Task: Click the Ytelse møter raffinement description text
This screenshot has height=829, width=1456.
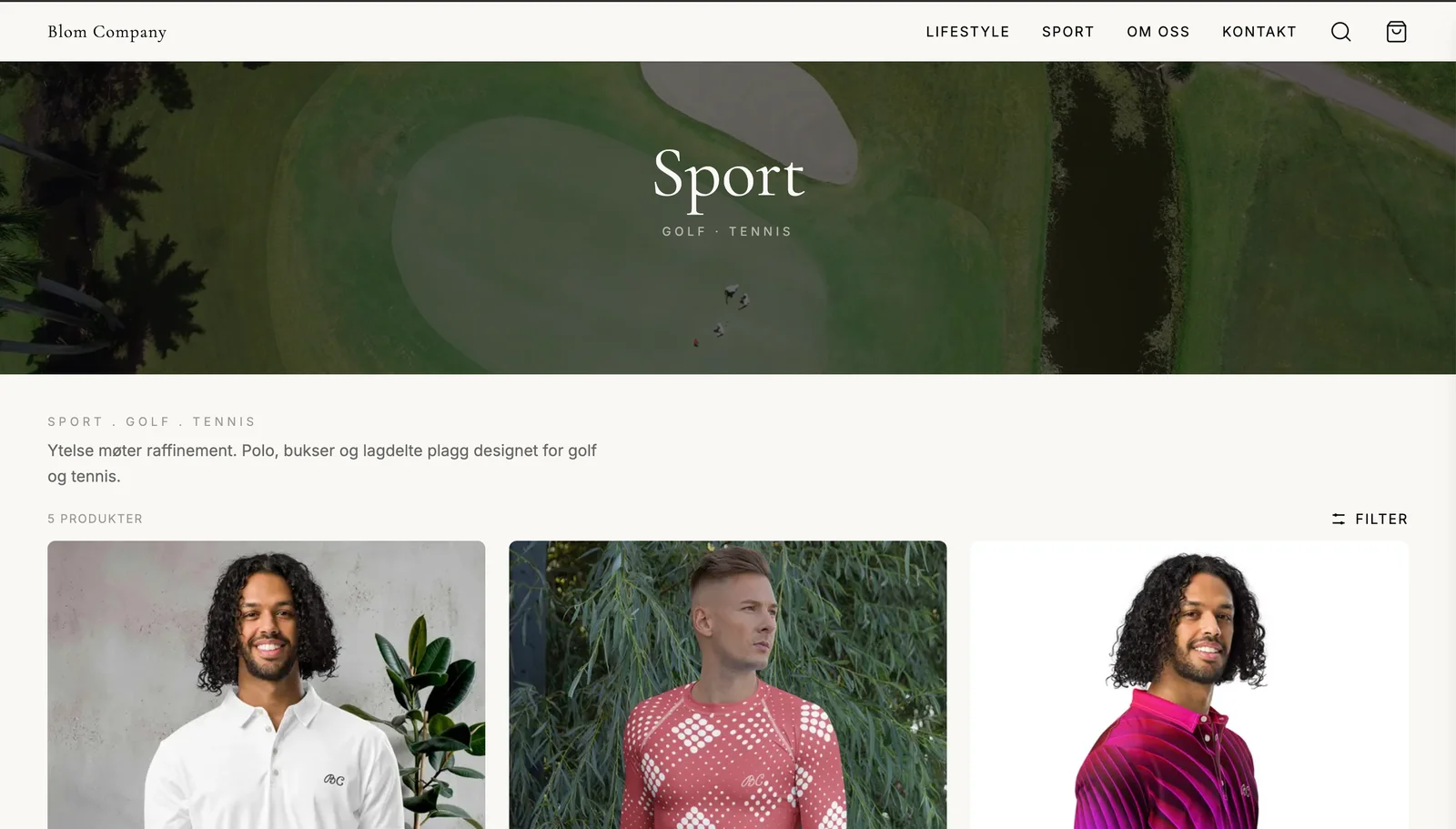Action: point(322,463)
